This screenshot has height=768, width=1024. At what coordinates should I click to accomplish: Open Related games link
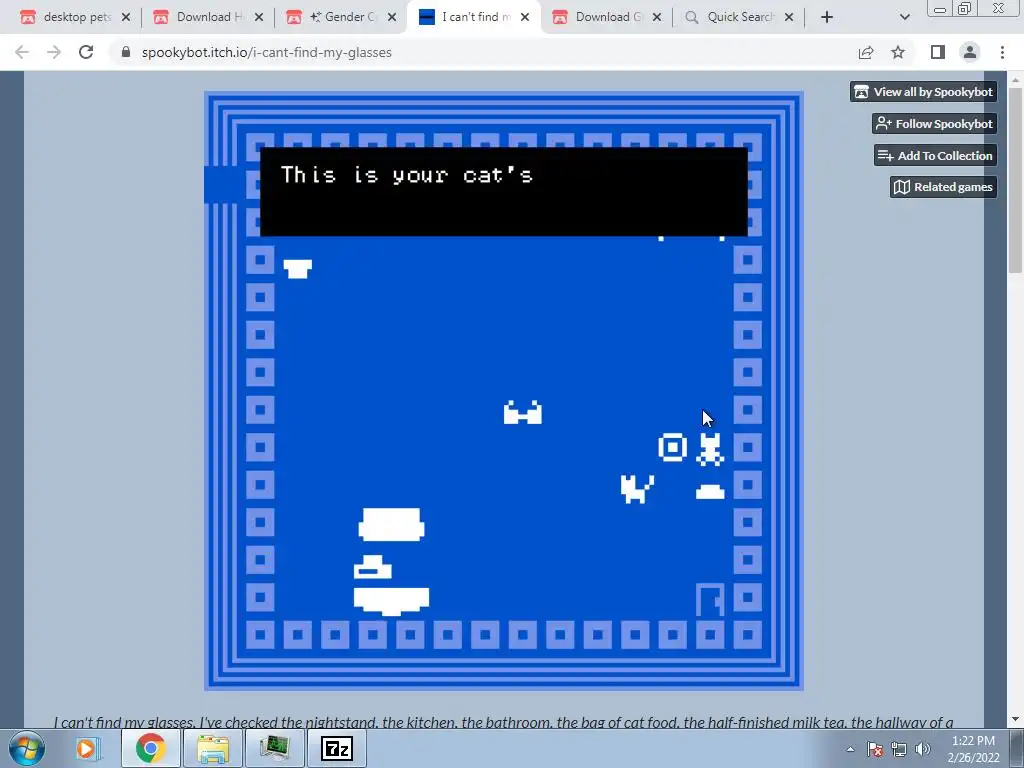943,187
